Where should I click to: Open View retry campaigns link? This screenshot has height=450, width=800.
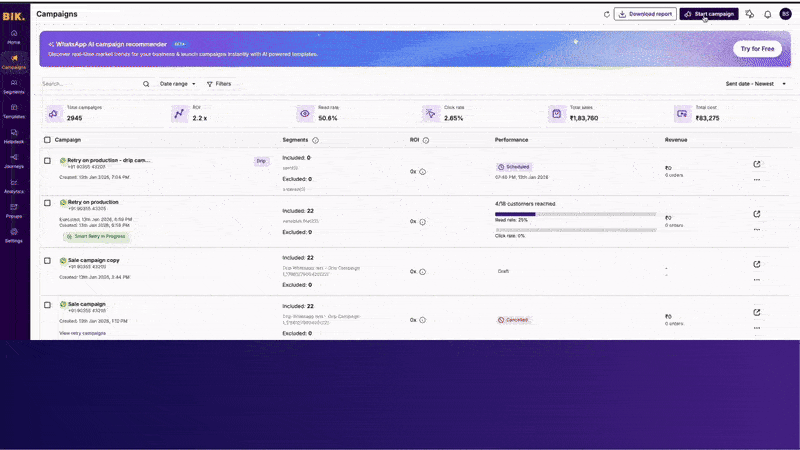pos(82,333)
